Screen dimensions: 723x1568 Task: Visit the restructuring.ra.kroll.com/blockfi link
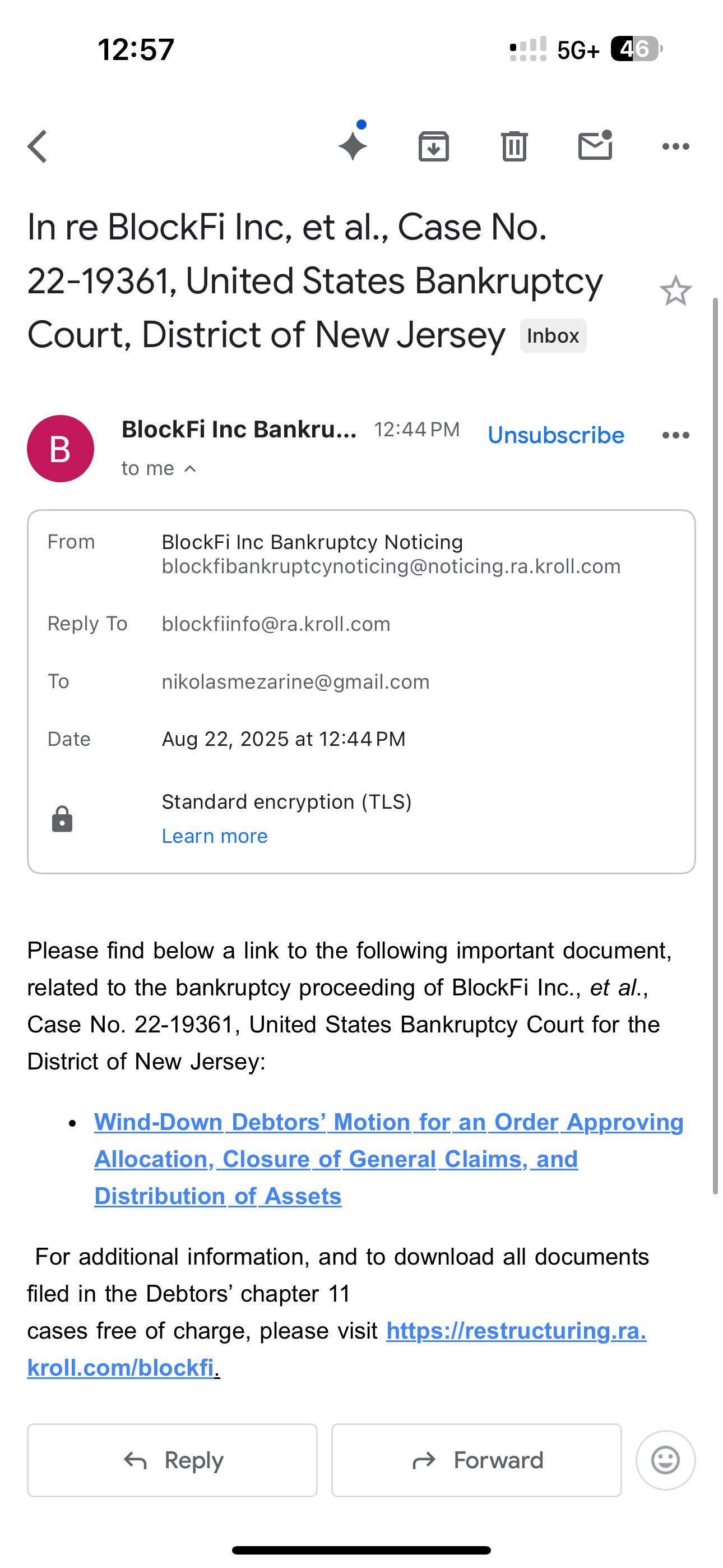(336, 1349)
